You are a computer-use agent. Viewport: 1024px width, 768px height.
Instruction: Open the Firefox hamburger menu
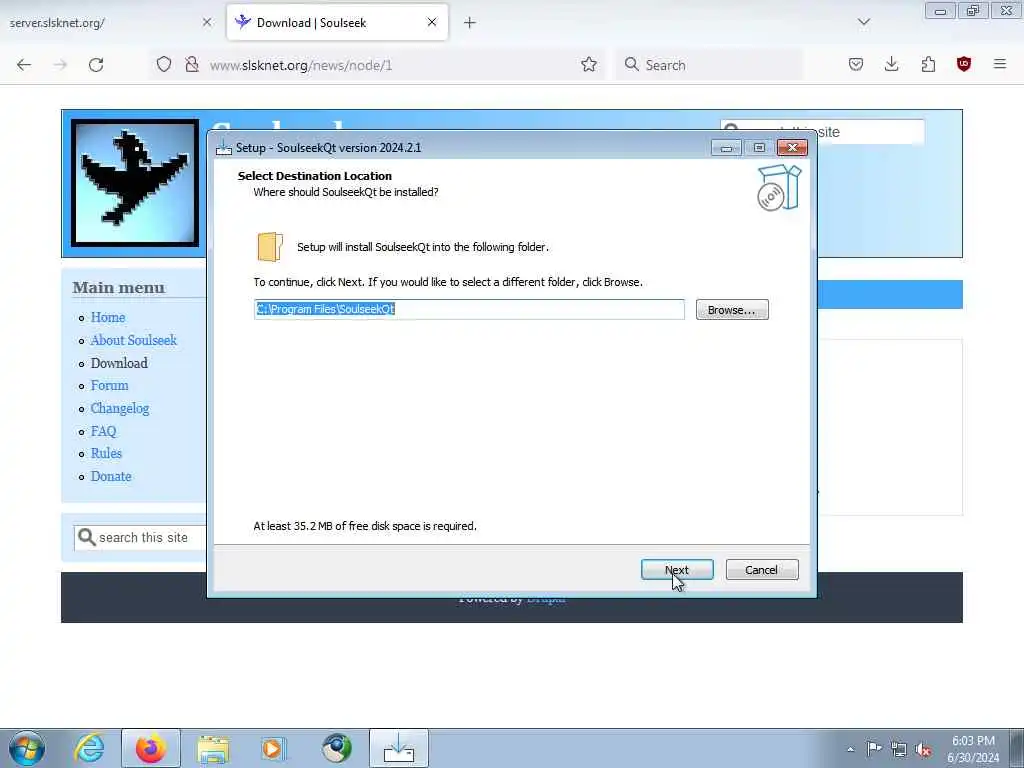tap(1000, 64)
